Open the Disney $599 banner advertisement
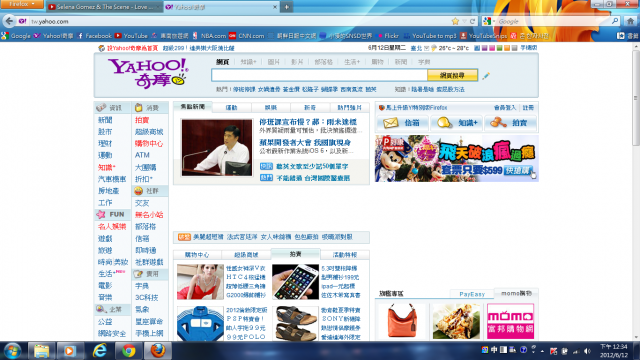Viewport: 640px width, 360px height. (x=457, y=158)
